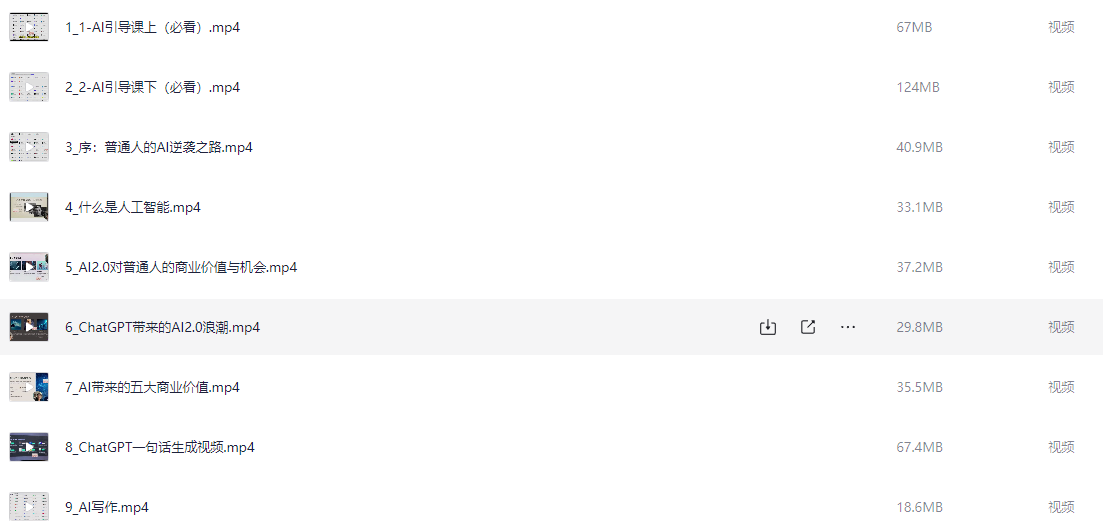
Task: Click the share icon on the highlighted row
Action: (808, 327)
